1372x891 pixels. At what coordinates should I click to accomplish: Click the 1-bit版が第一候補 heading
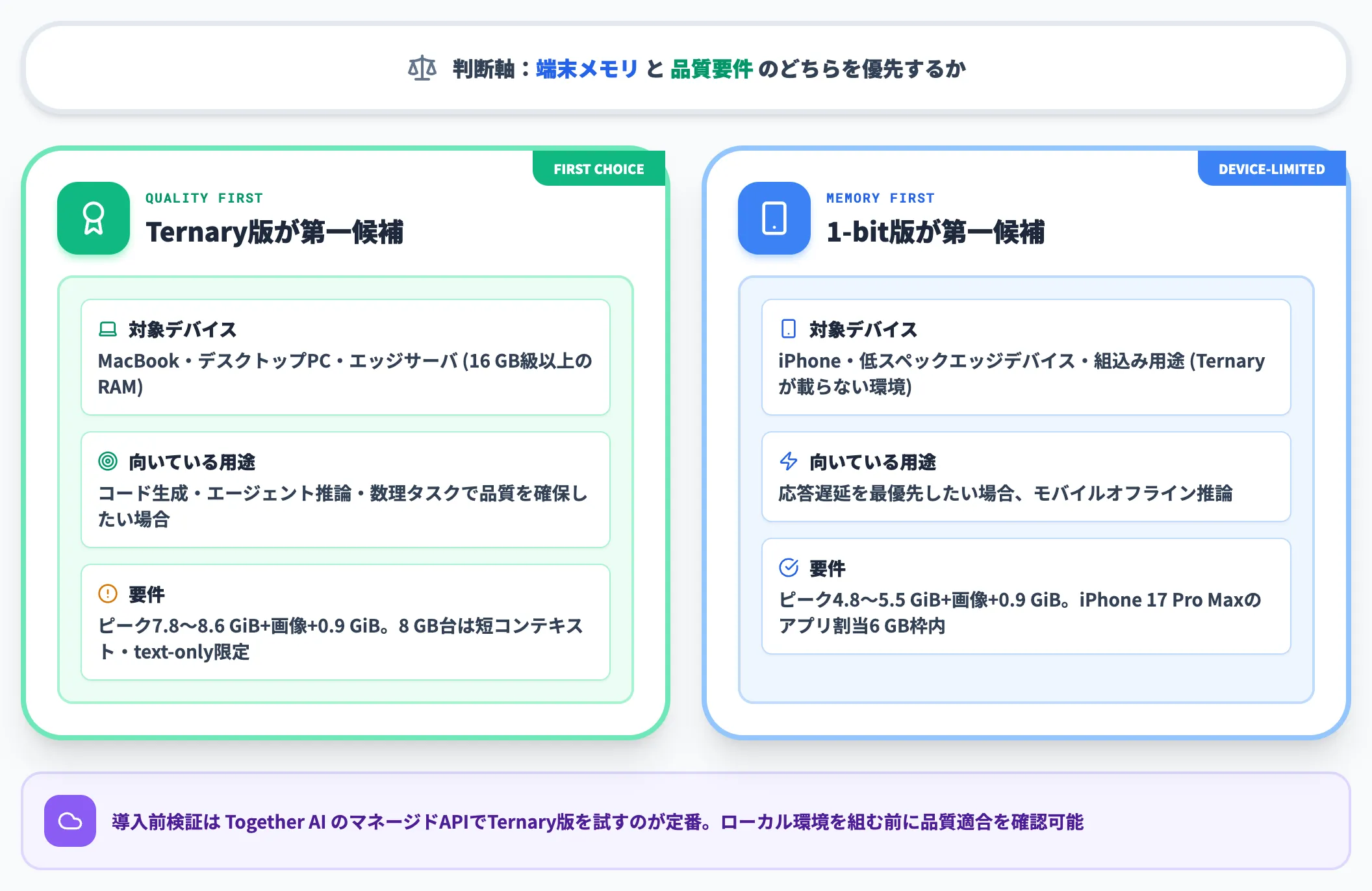[935, 232]
